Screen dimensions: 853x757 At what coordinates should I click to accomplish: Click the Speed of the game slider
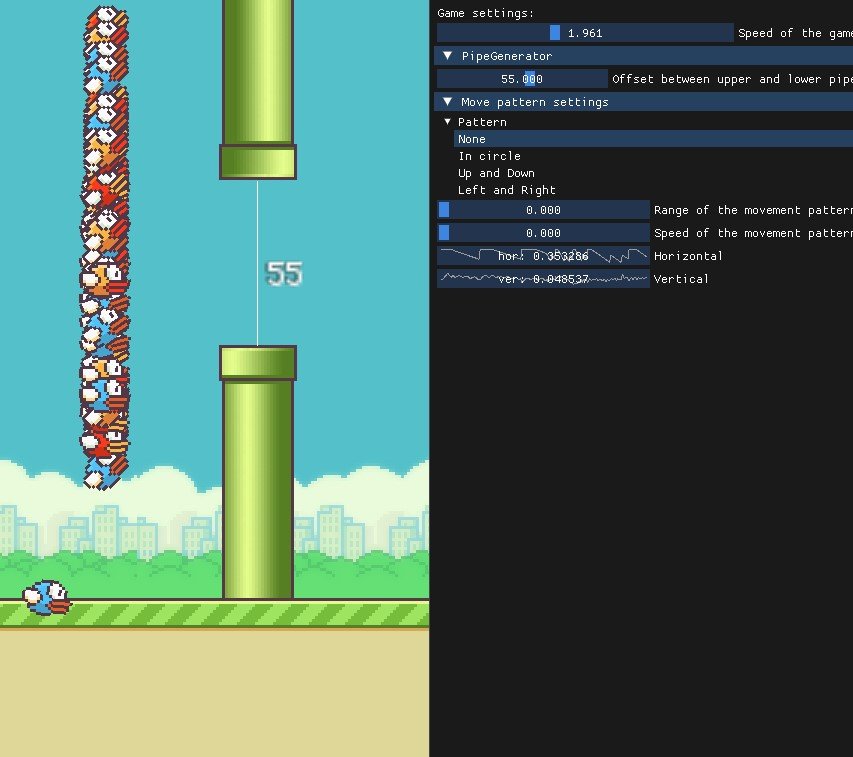(585, 33)
